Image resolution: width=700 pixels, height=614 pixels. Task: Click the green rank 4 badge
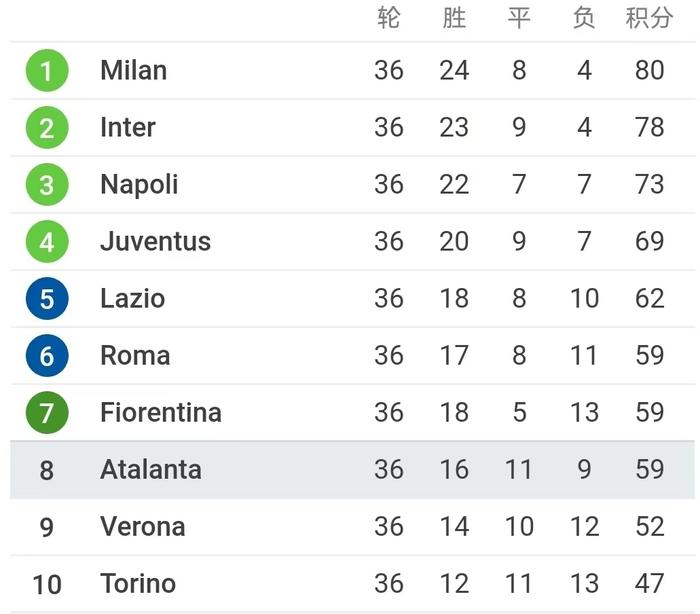47,242
